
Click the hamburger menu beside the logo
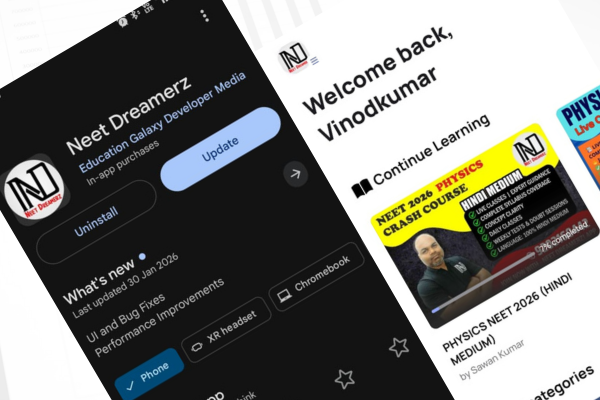(315, 60)
